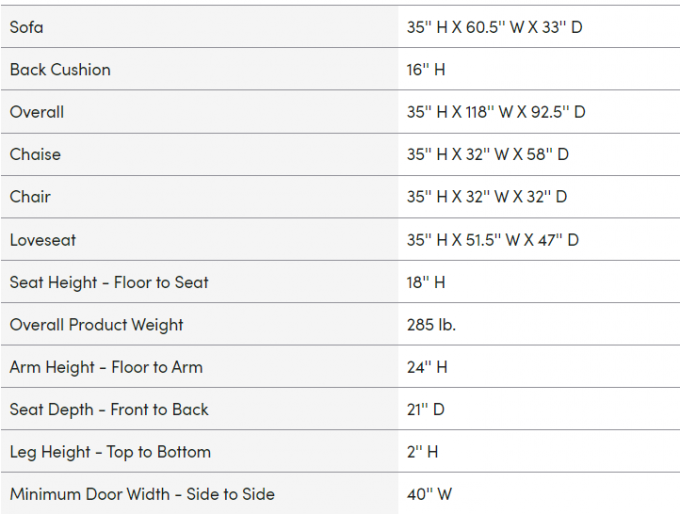Click Seat Height - Floor to Seat label

[109, 282]
